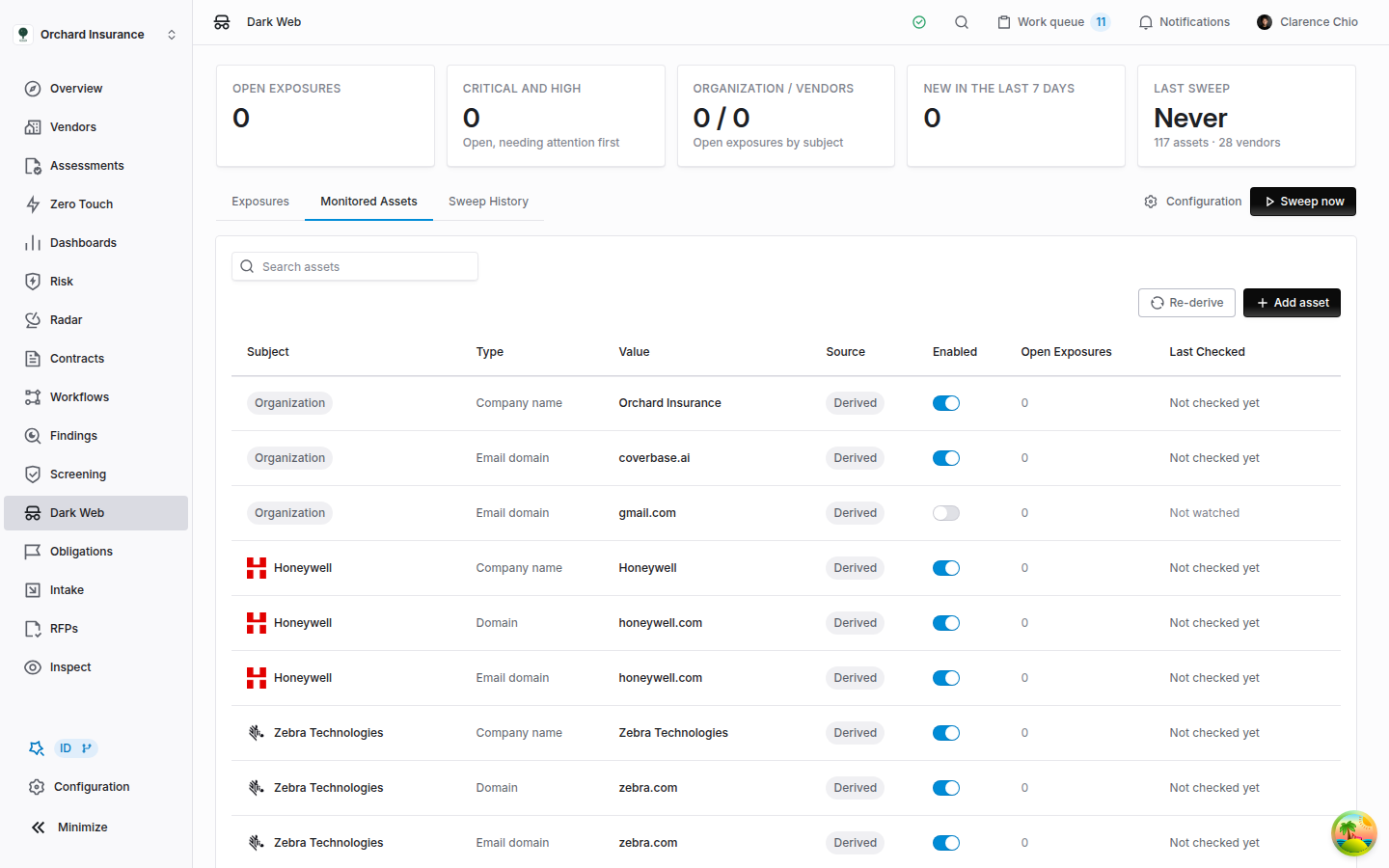This screenshot has width=1389, height=868.
Task: Disable Zebra Technologies company name toggle
Action: 946,733
